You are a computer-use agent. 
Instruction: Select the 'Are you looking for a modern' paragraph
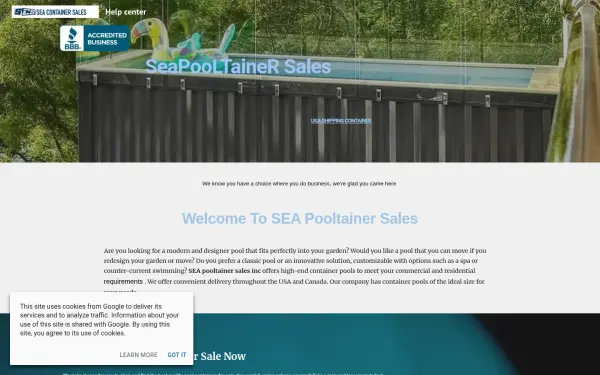point(295,271)
